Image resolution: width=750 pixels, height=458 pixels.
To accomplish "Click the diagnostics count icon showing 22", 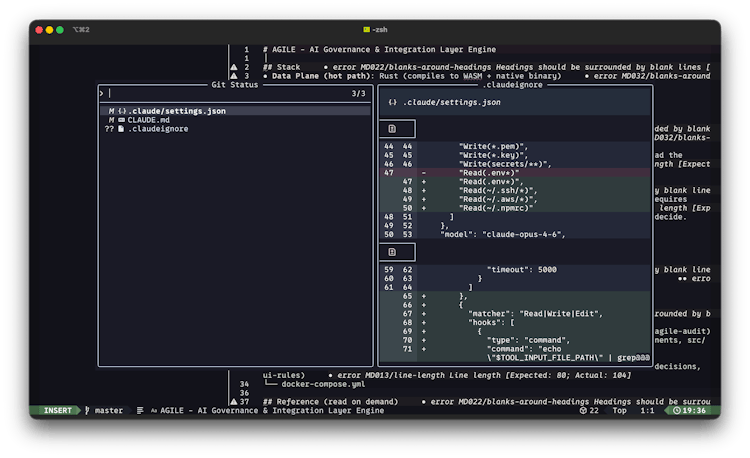I will tap(581, 410).
